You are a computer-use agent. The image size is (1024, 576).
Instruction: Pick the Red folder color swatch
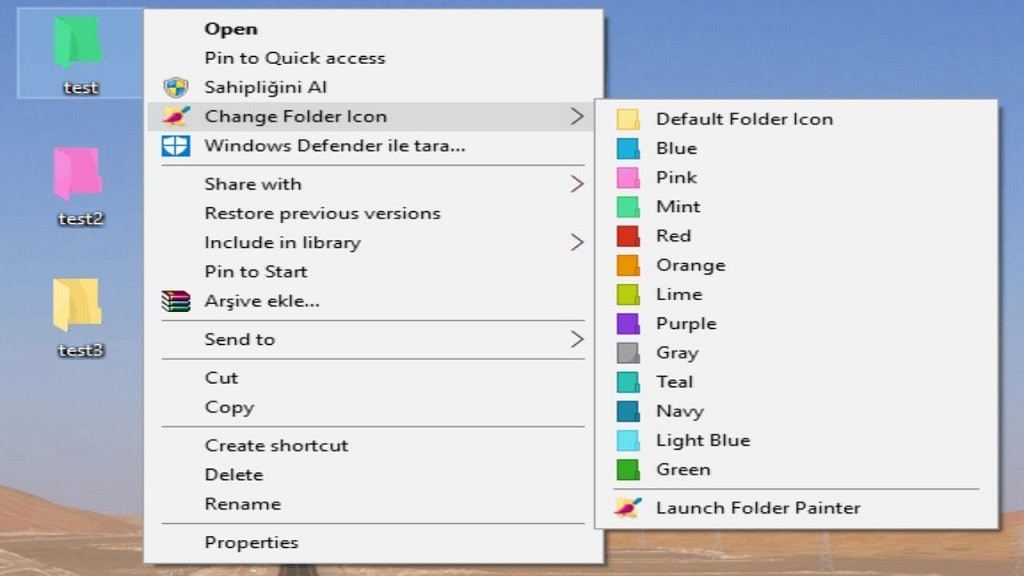(x=628, y=236)
